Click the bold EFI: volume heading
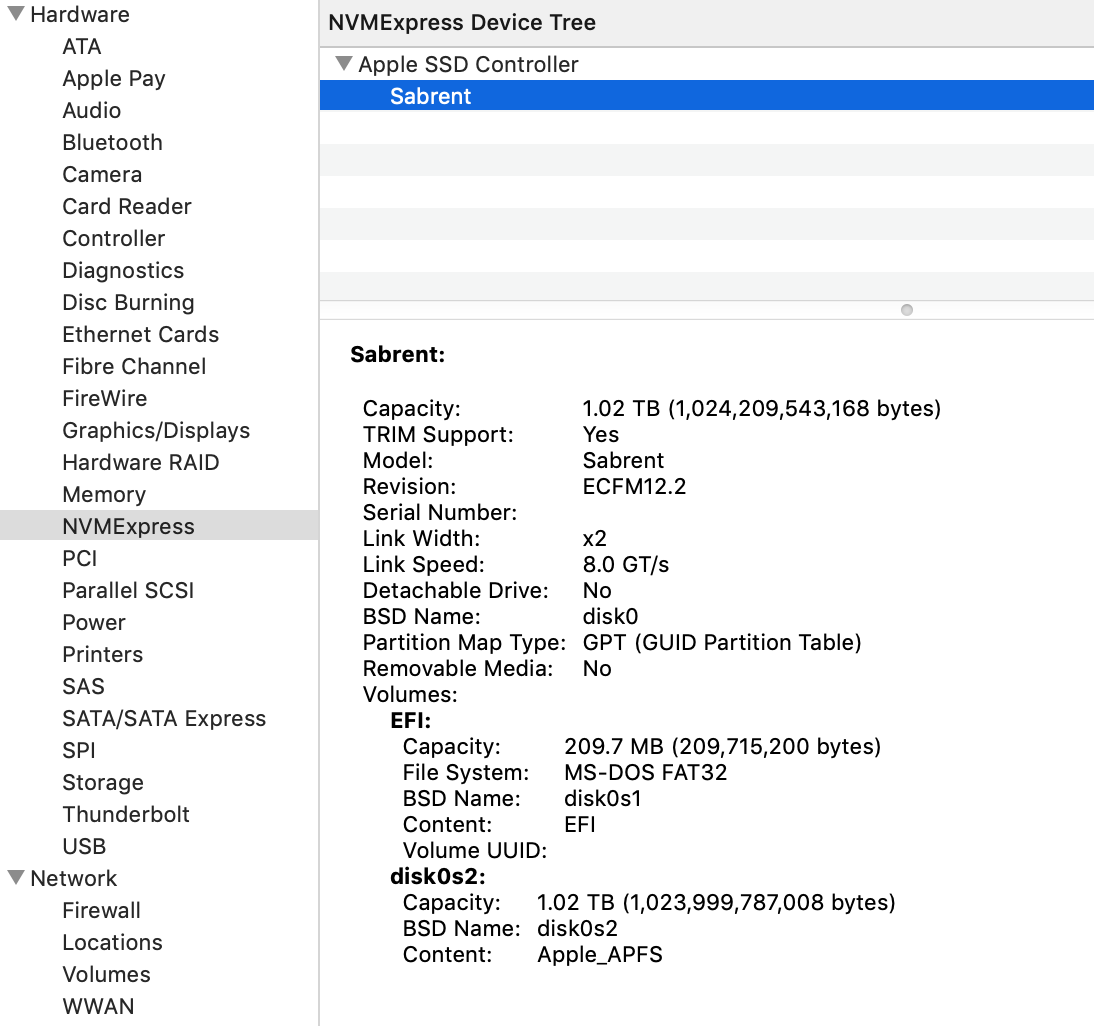 tap(410, 721)
